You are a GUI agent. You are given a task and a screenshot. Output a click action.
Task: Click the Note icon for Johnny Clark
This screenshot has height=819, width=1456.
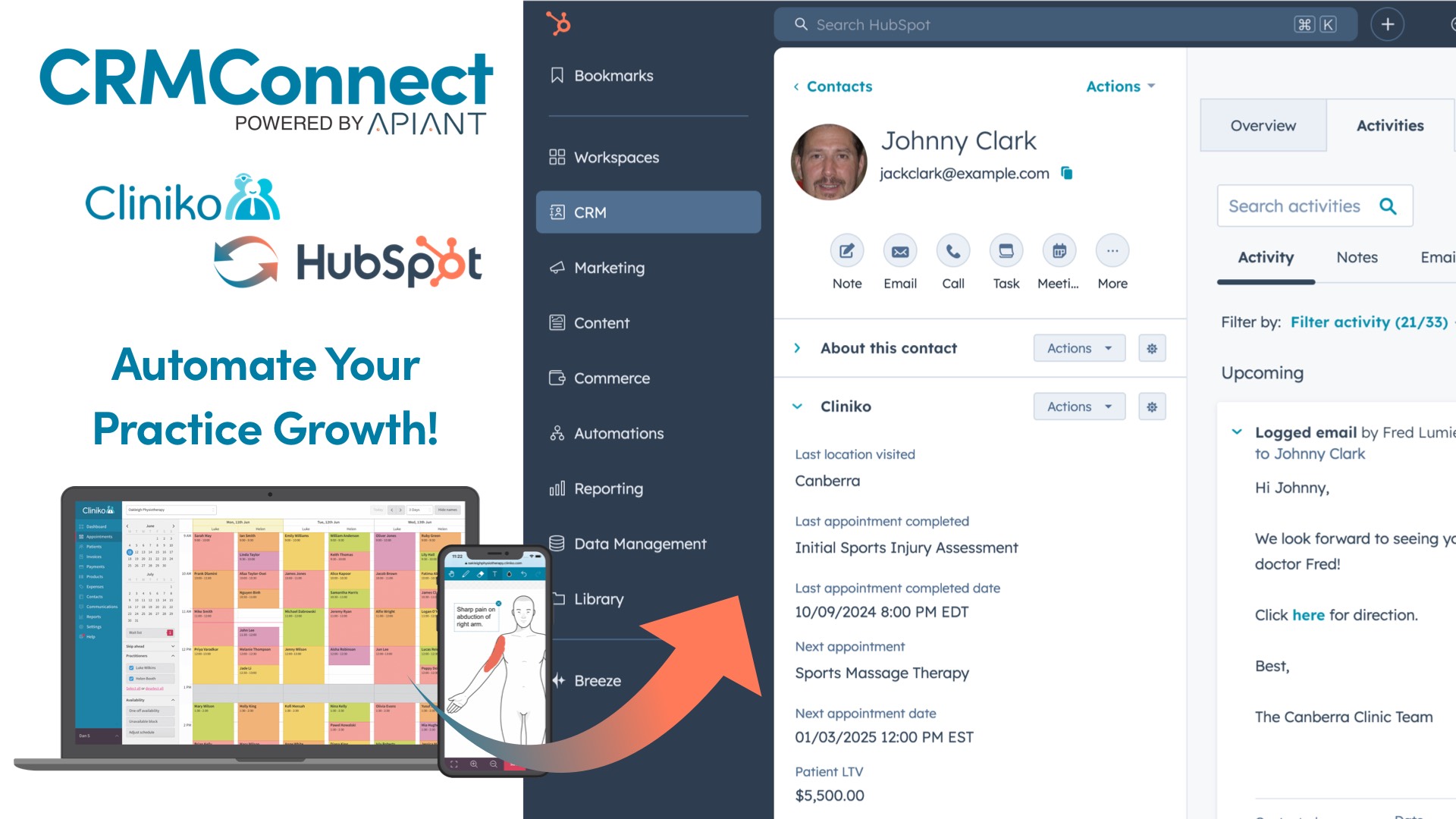[x=848, y=250]
